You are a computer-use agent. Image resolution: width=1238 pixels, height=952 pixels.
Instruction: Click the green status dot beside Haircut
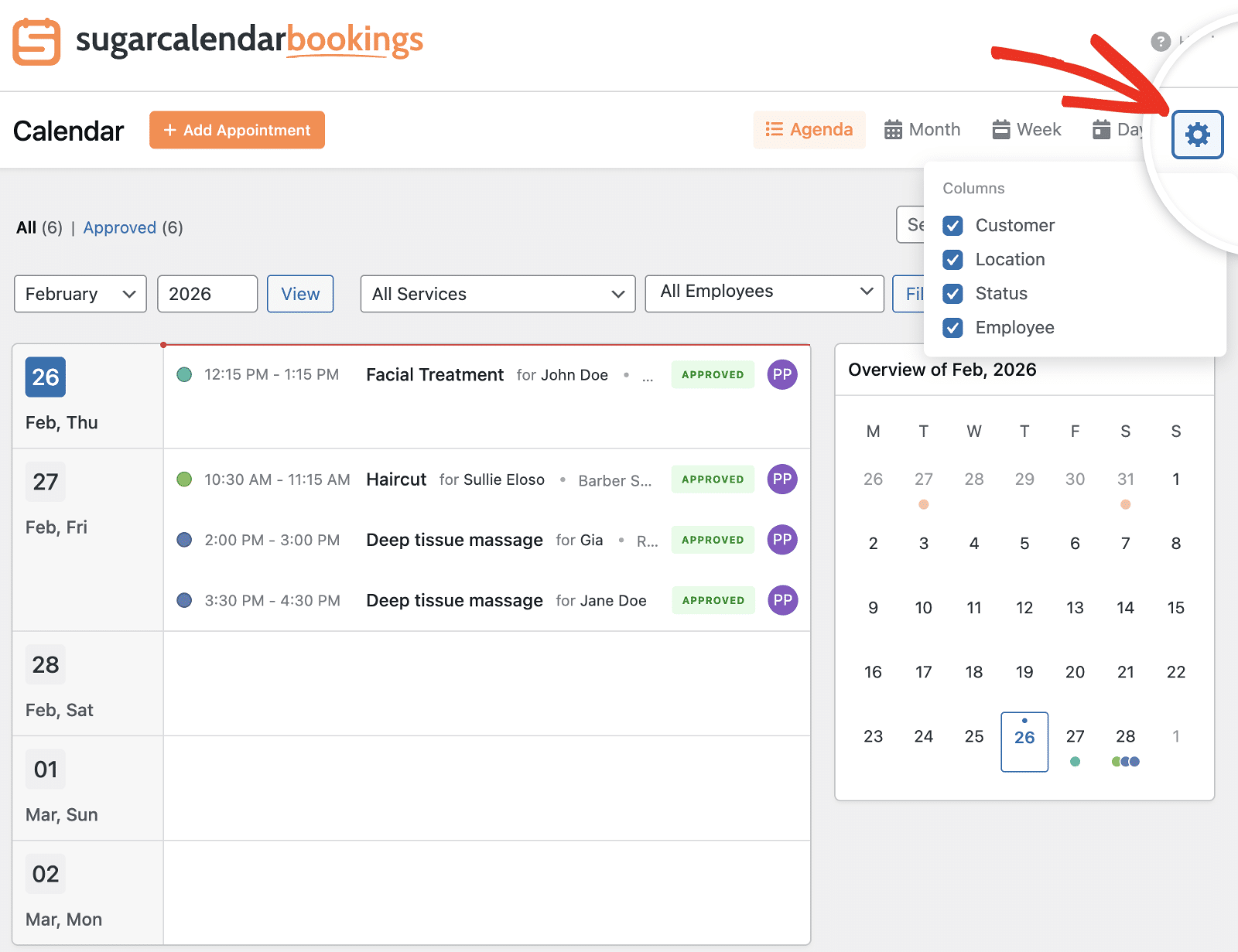(184, 479)
